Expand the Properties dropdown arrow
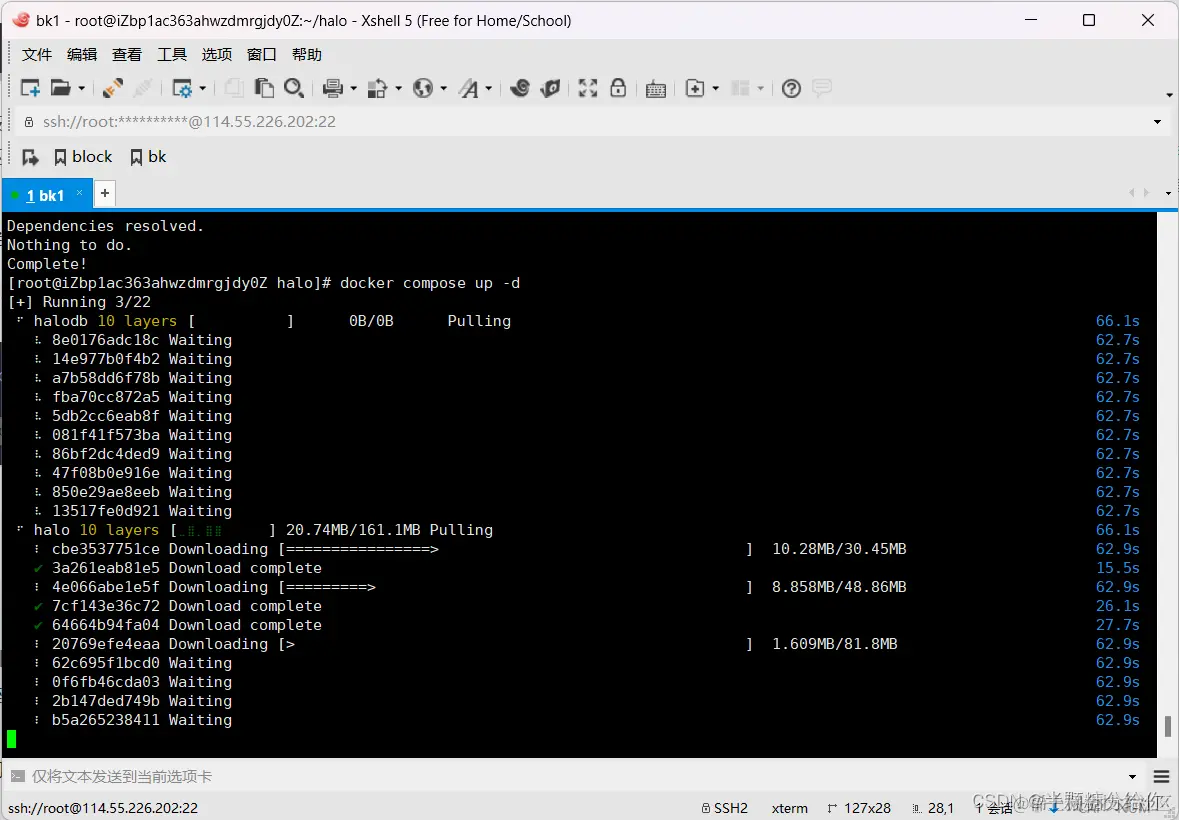Image resolution: width=1179 pixels, height=820 pixels. (x=203, y=89)
